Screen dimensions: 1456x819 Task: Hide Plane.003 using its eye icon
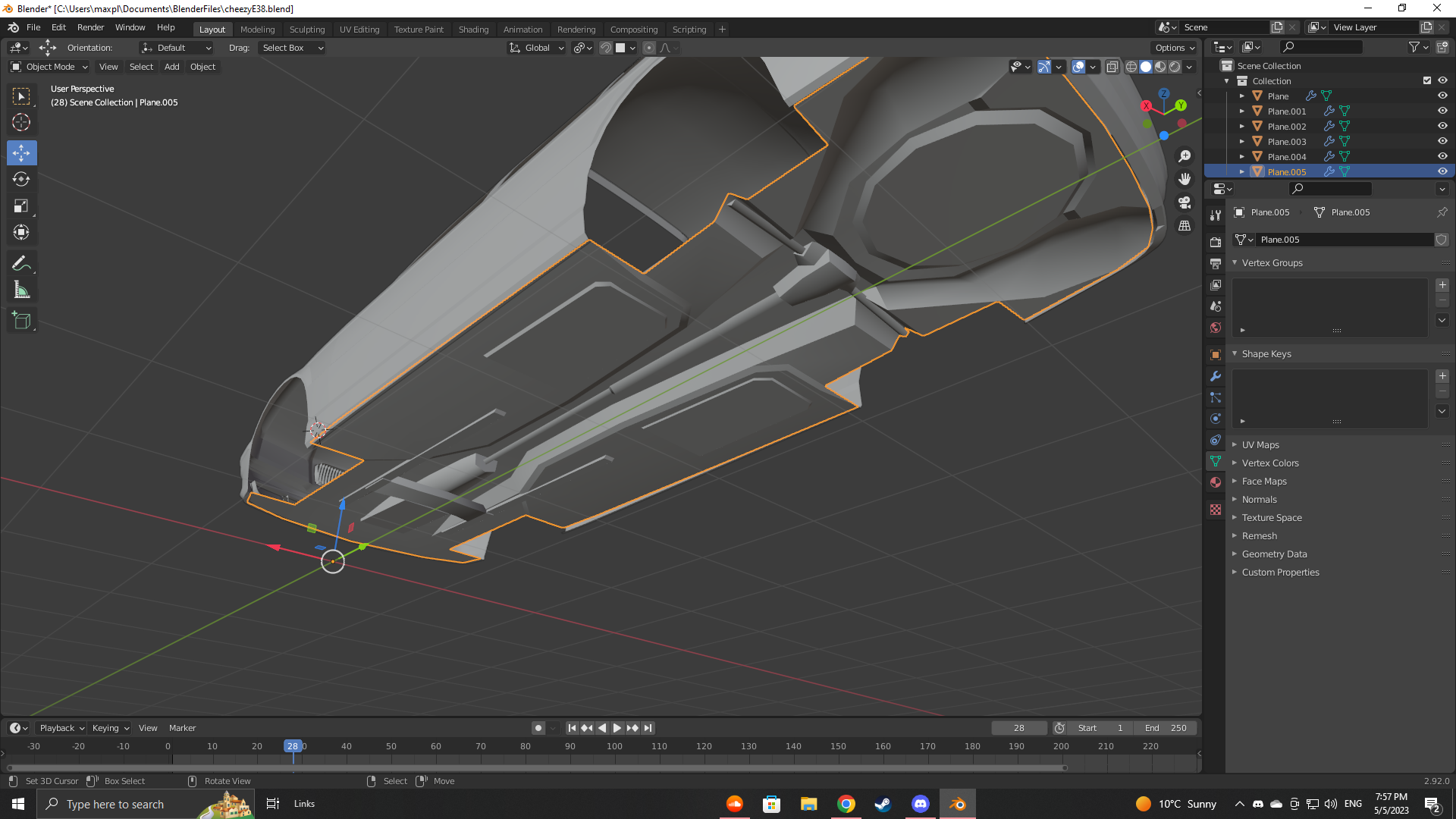[x=1442, y=142]
